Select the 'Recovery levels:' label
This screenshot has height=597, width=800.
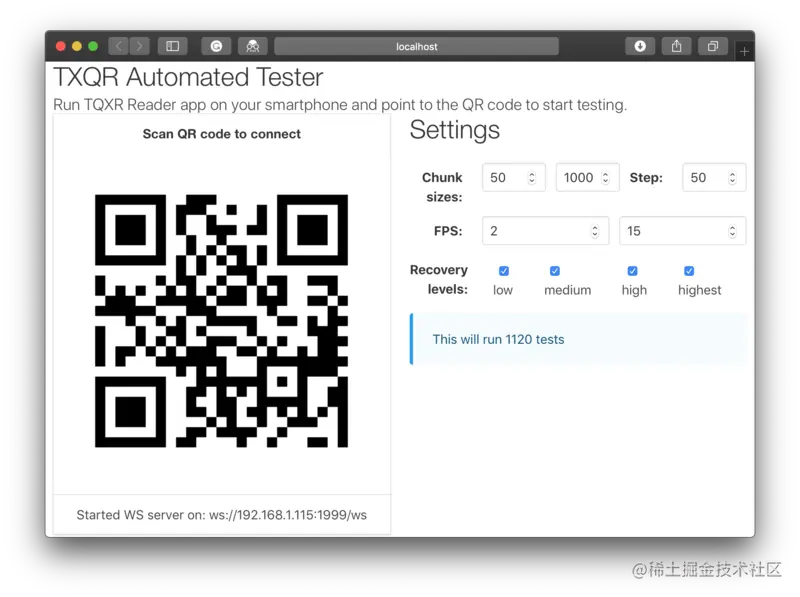(439, 280)
